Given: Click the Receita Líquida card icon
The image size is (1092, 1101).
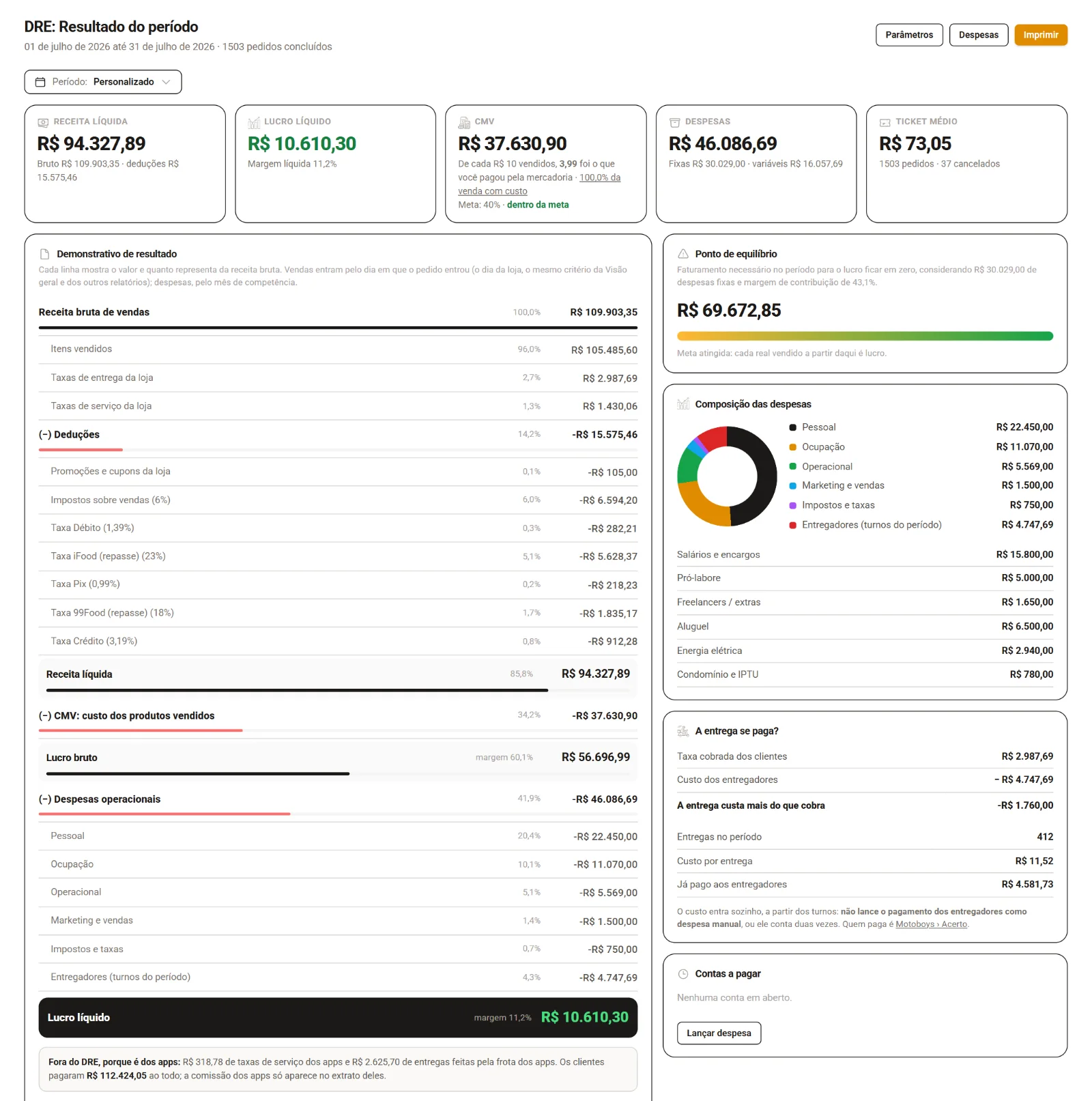Looking at the screenshot, I should coord(43,122).
